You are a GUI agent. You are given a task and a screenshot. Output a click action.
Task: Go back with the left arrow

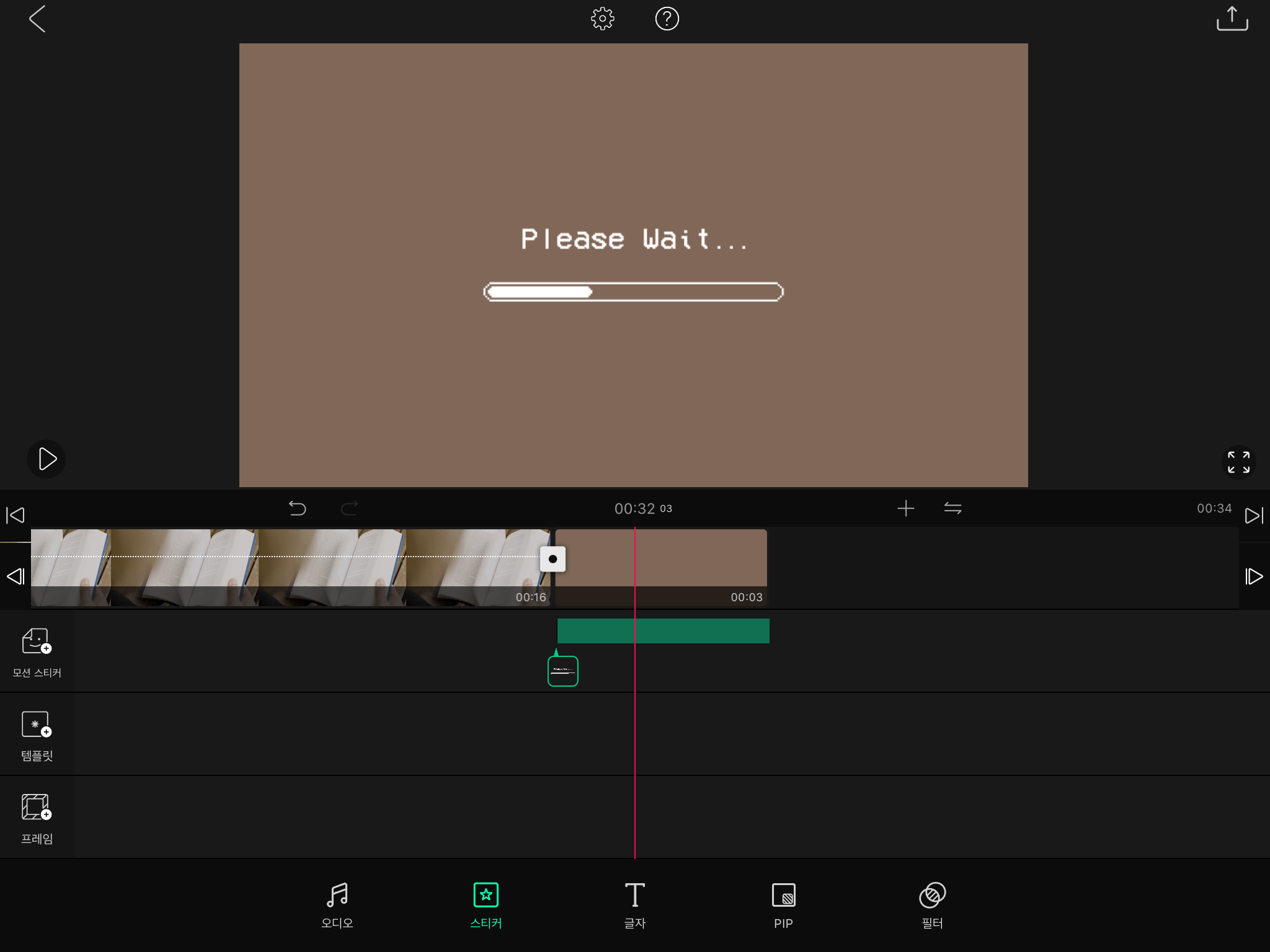[37, 19]
